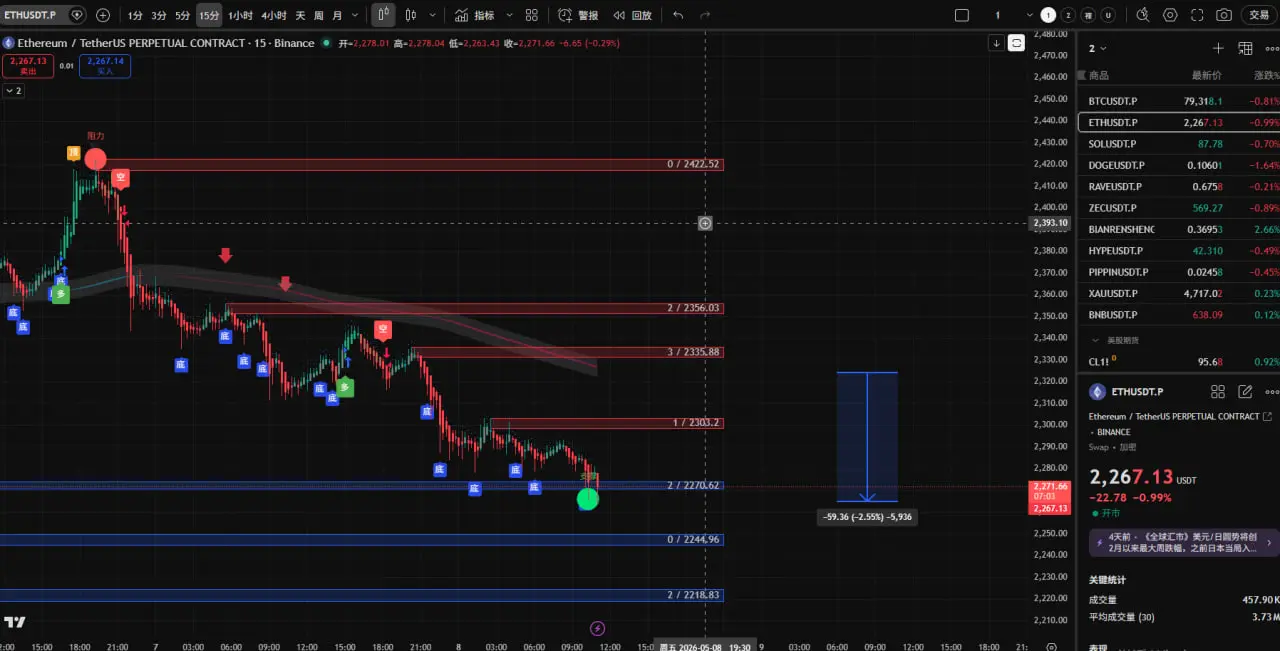1280x651 pixels.
Task: Toggle the auto-fit price scale icon
Action: click(x=1016, y=42)
